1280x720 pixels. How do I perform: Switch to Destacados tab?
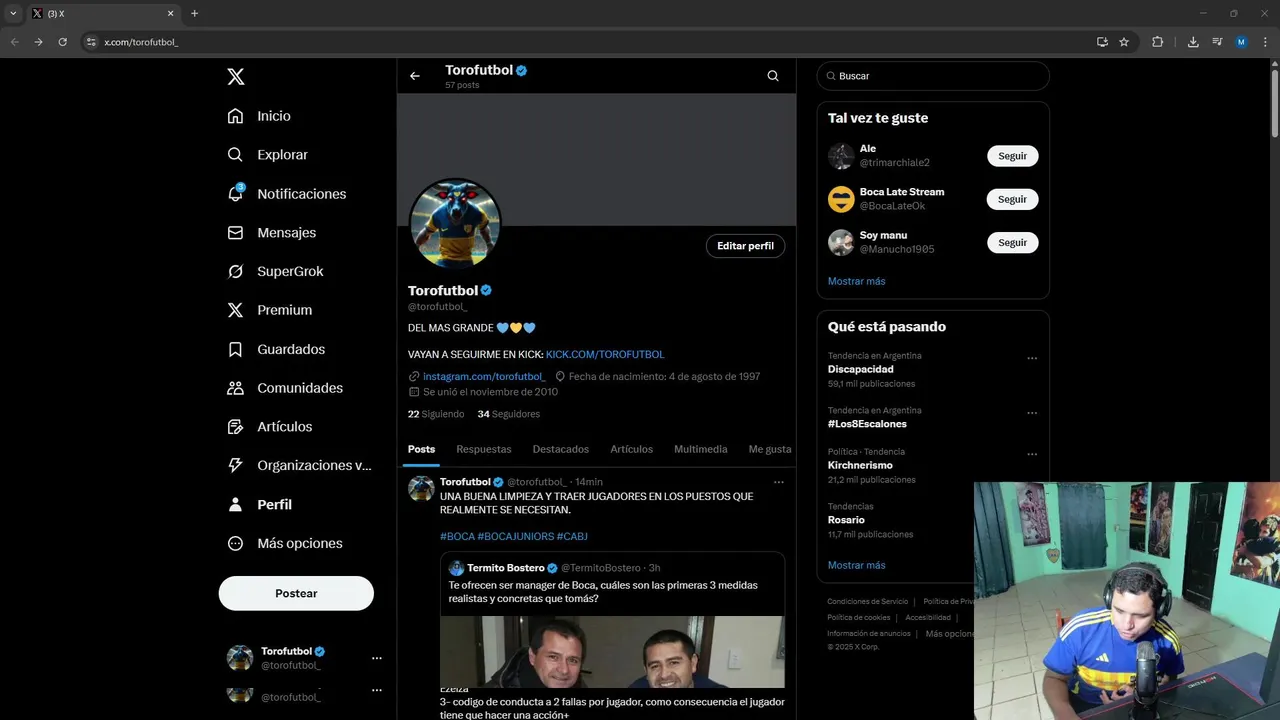[561, 449]
